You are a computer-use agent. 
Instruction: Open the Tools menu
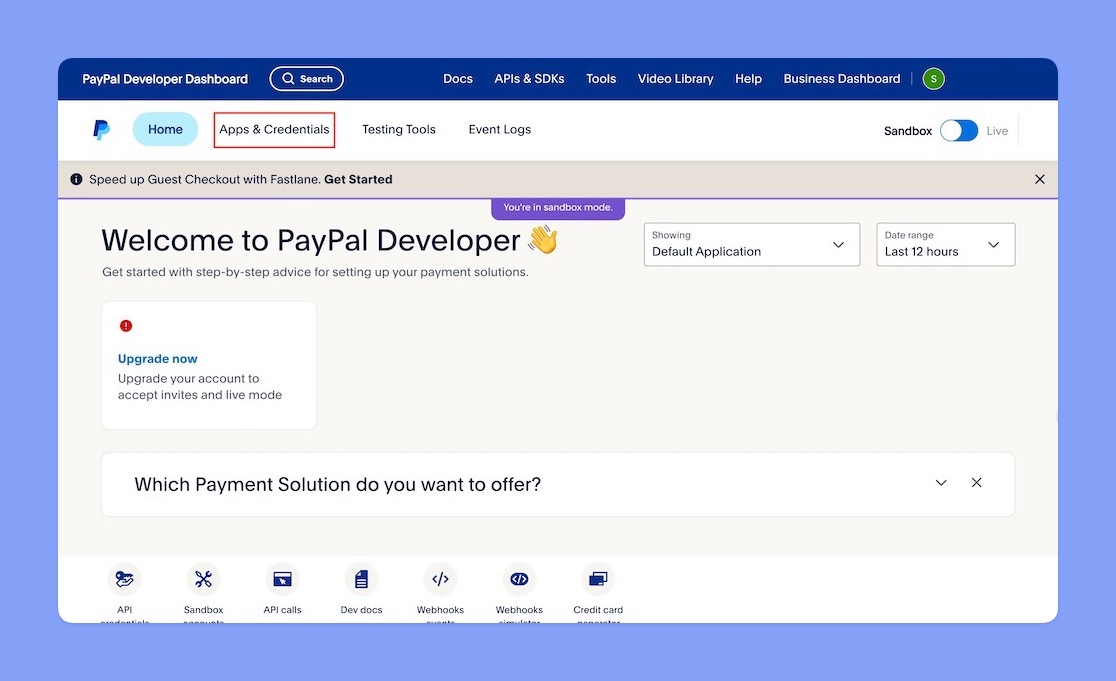[x=601, y=79]
